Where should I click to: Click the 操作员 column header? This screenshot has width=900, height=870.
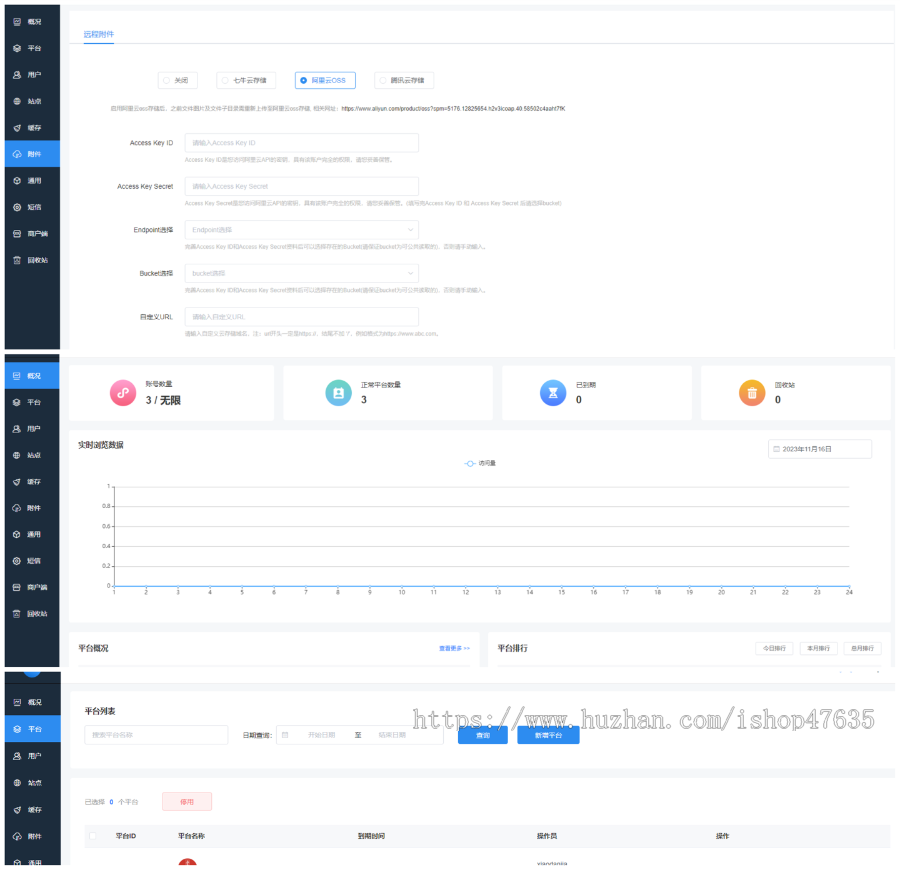546,836
